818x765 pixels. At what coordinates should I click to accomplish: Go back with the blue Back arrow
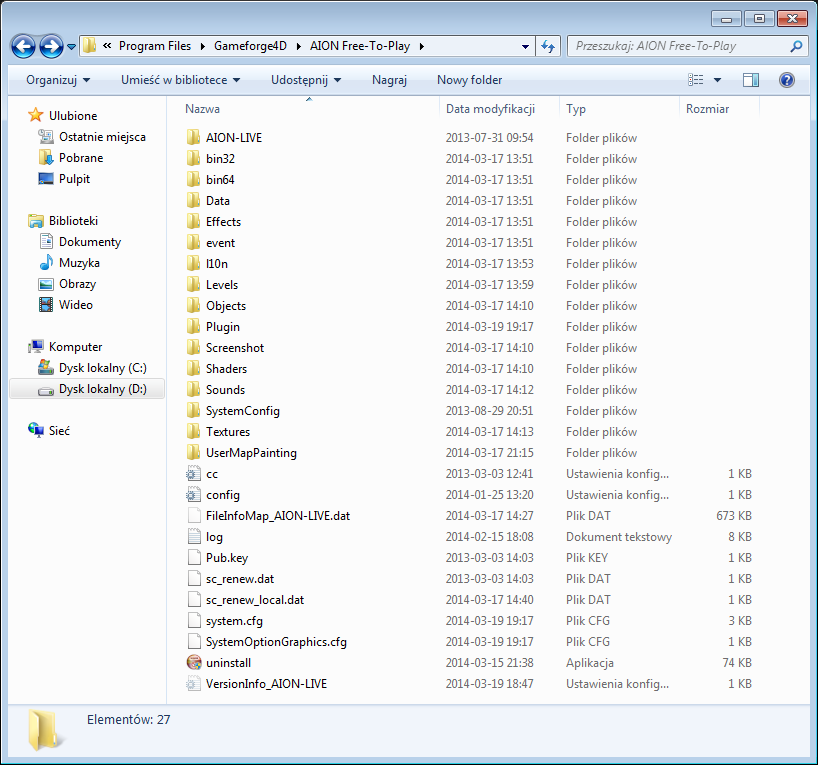[x=23, y=46]
